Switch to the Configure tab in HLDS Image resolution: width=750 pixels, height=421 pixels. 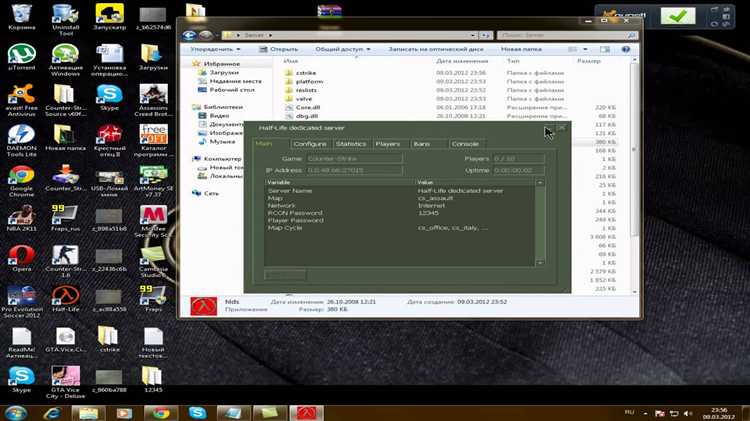pos(310,144)
